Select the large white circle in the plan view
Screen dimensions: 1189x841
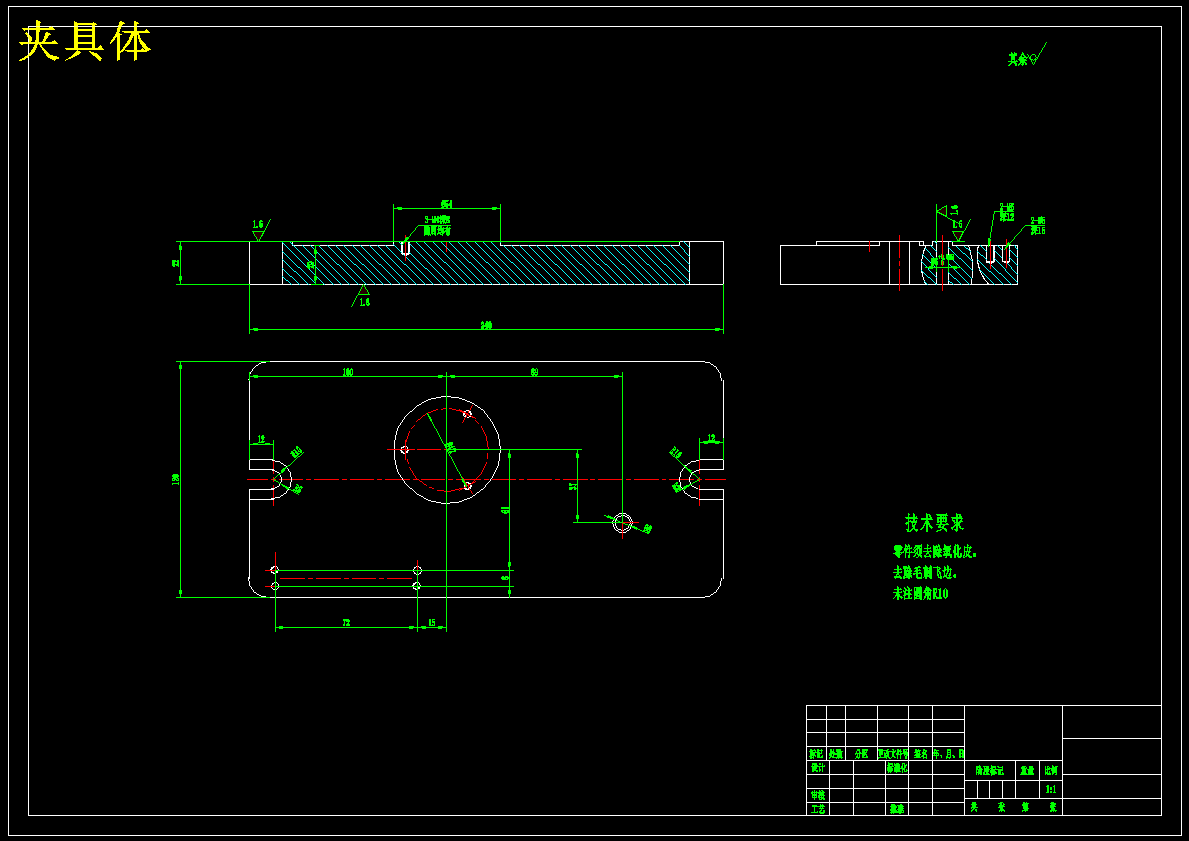447,450
